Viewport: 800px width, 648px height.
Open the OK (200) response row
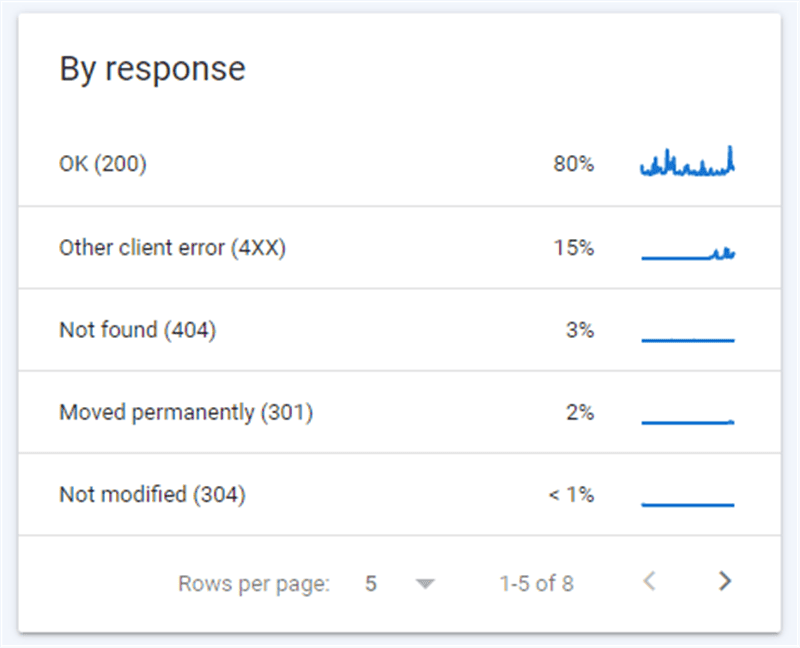tap(103, 165)
